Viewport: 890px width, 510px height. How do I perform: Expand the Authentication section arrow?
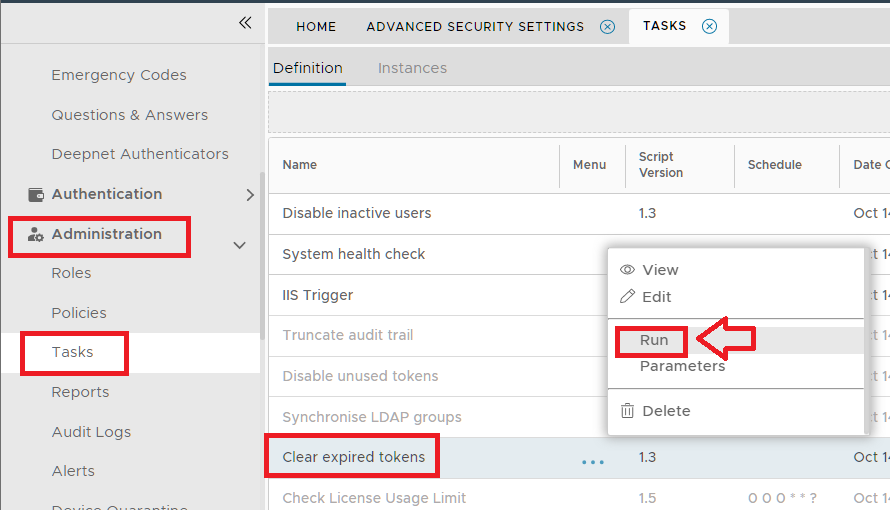(250, 195)
